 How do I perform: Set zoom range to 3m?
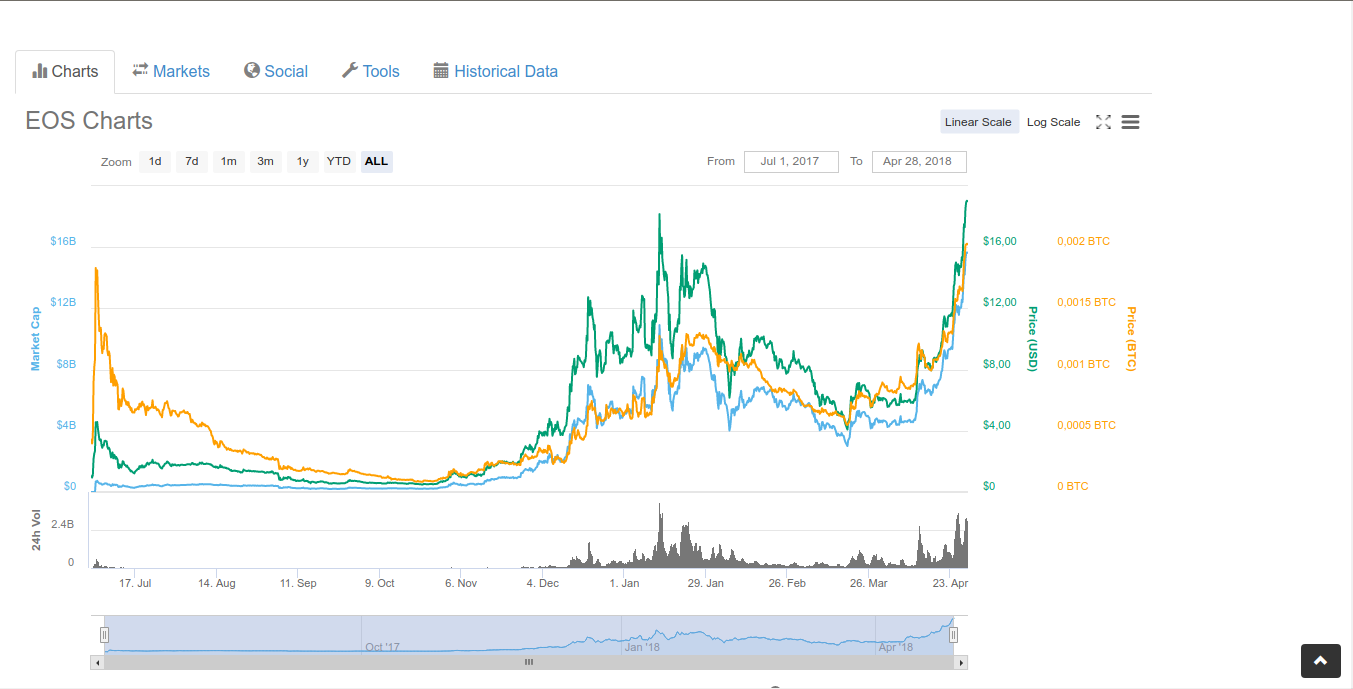tap(265, 161)
